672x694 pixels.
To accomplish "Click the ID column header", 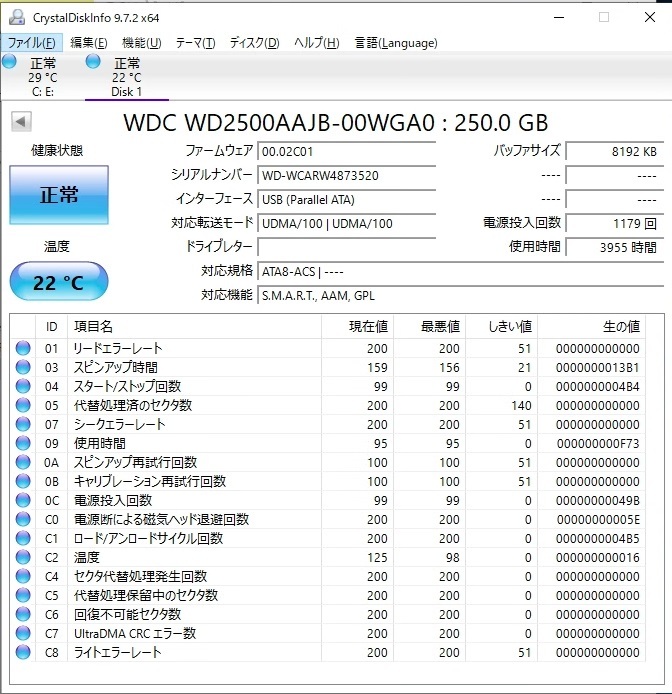I will pos(51,327).
